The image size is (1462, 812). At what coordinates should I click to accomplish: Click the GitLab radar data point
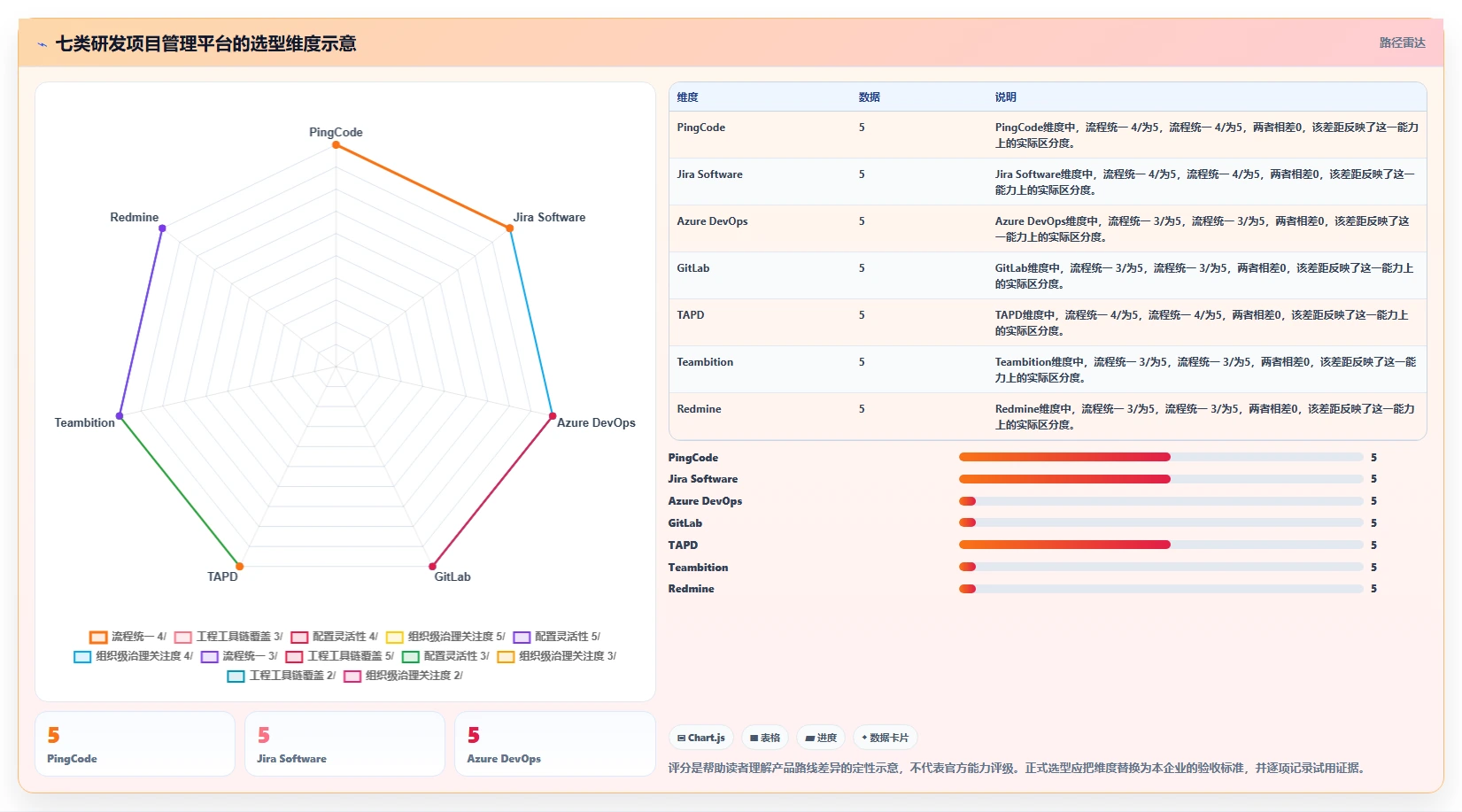pos(432,566)
